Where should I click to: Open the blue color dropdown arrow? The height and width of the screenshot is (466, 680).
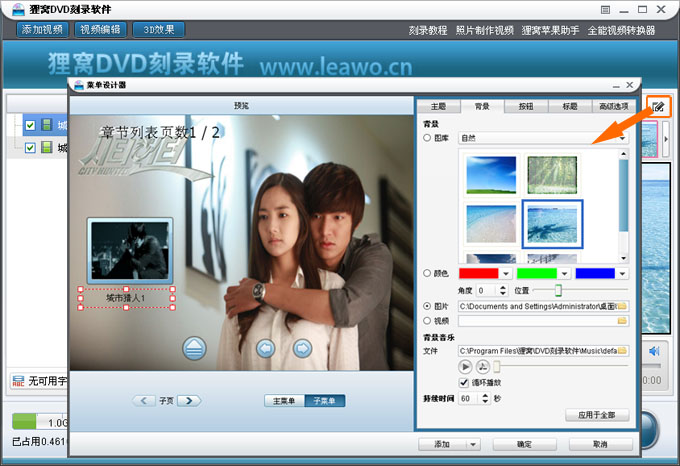point(622,274)
